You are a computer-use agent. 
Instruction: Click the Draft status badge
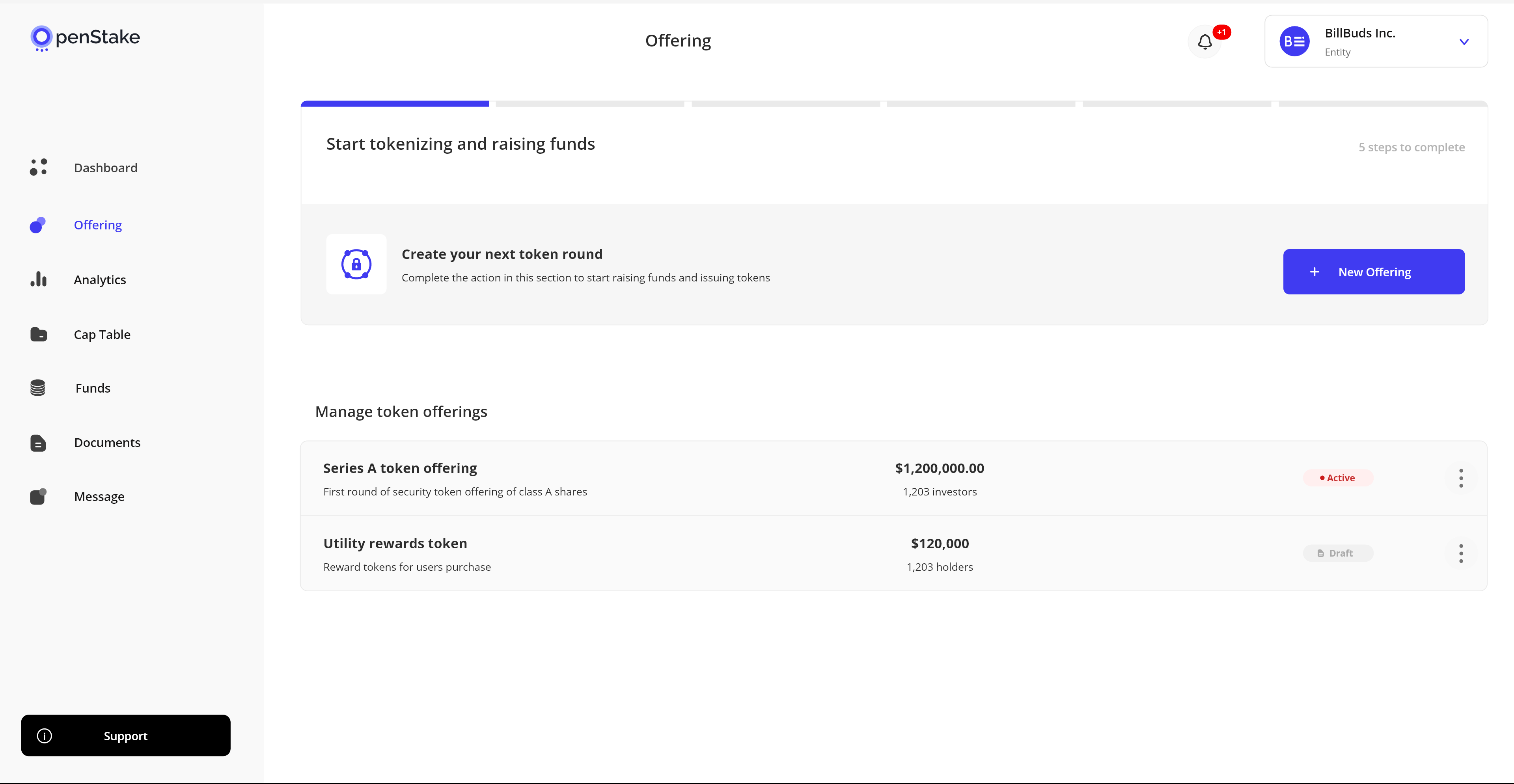pyautogui.click(x=1338, y=553)
